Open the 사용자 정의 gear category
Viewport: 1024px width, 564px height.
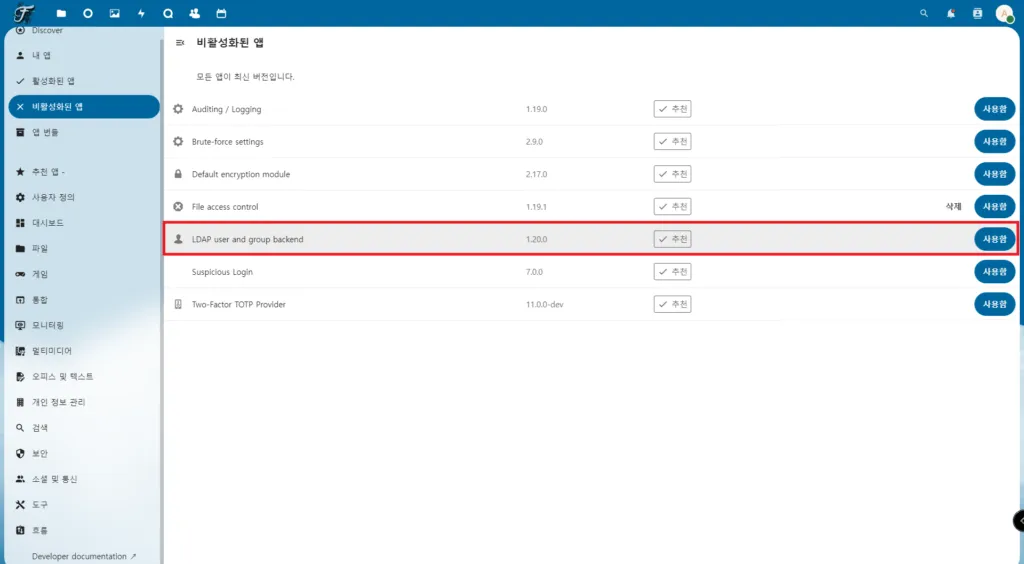coord(84,197)
